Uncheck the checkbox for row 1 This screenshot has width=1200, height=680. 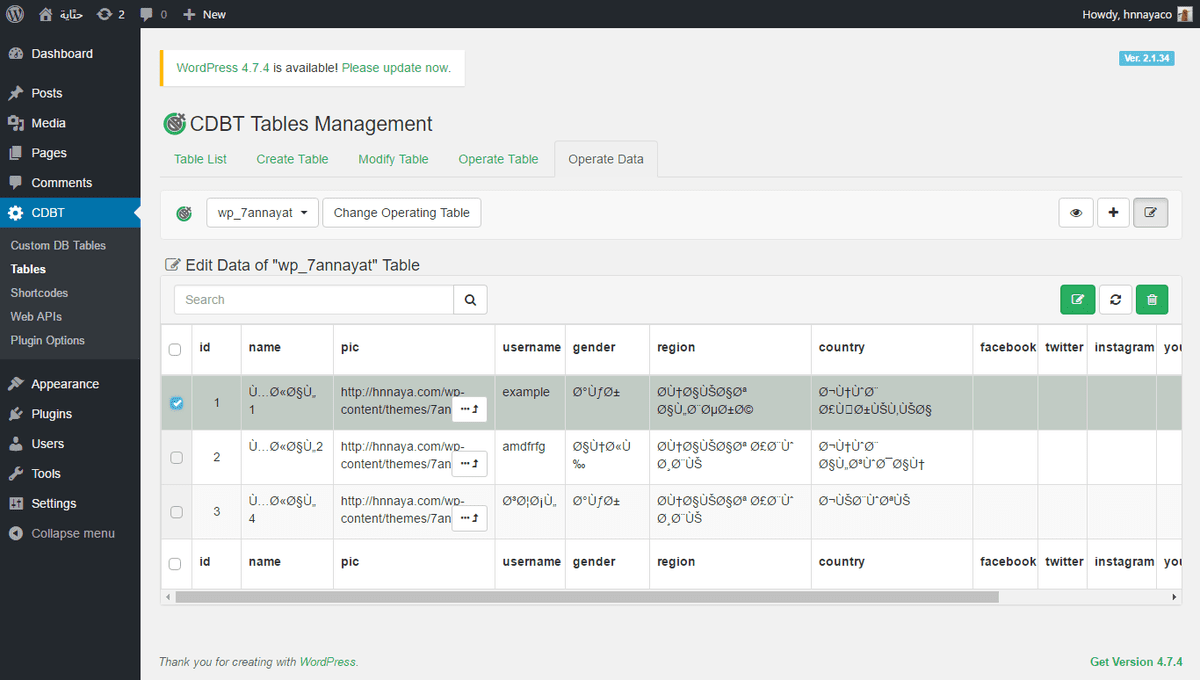click(x=176, y=403)
